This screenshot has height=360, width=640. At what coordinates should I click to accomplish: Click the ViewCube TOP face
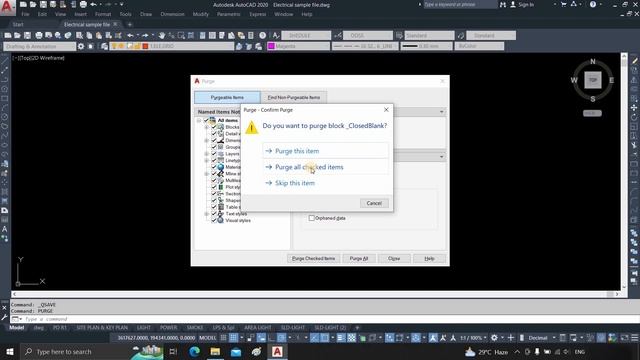593,80
